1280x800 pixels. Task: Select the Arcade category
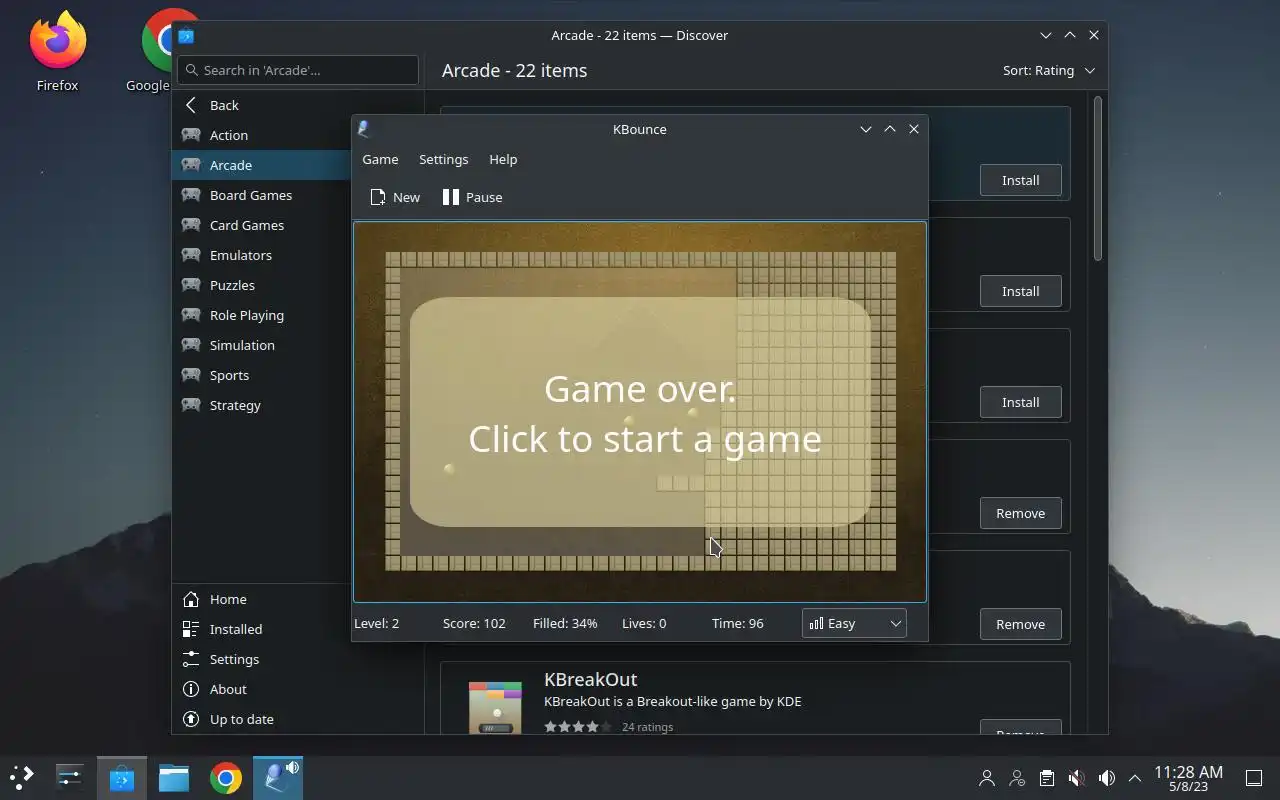click(x=262, y=165)
